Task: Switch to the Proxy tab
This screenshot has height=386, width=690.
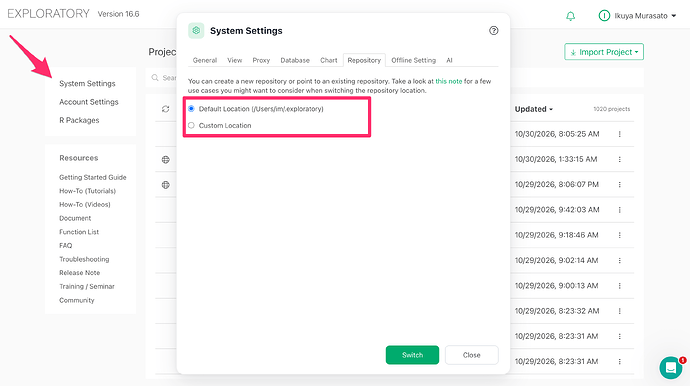Action: tap(261, 60)
